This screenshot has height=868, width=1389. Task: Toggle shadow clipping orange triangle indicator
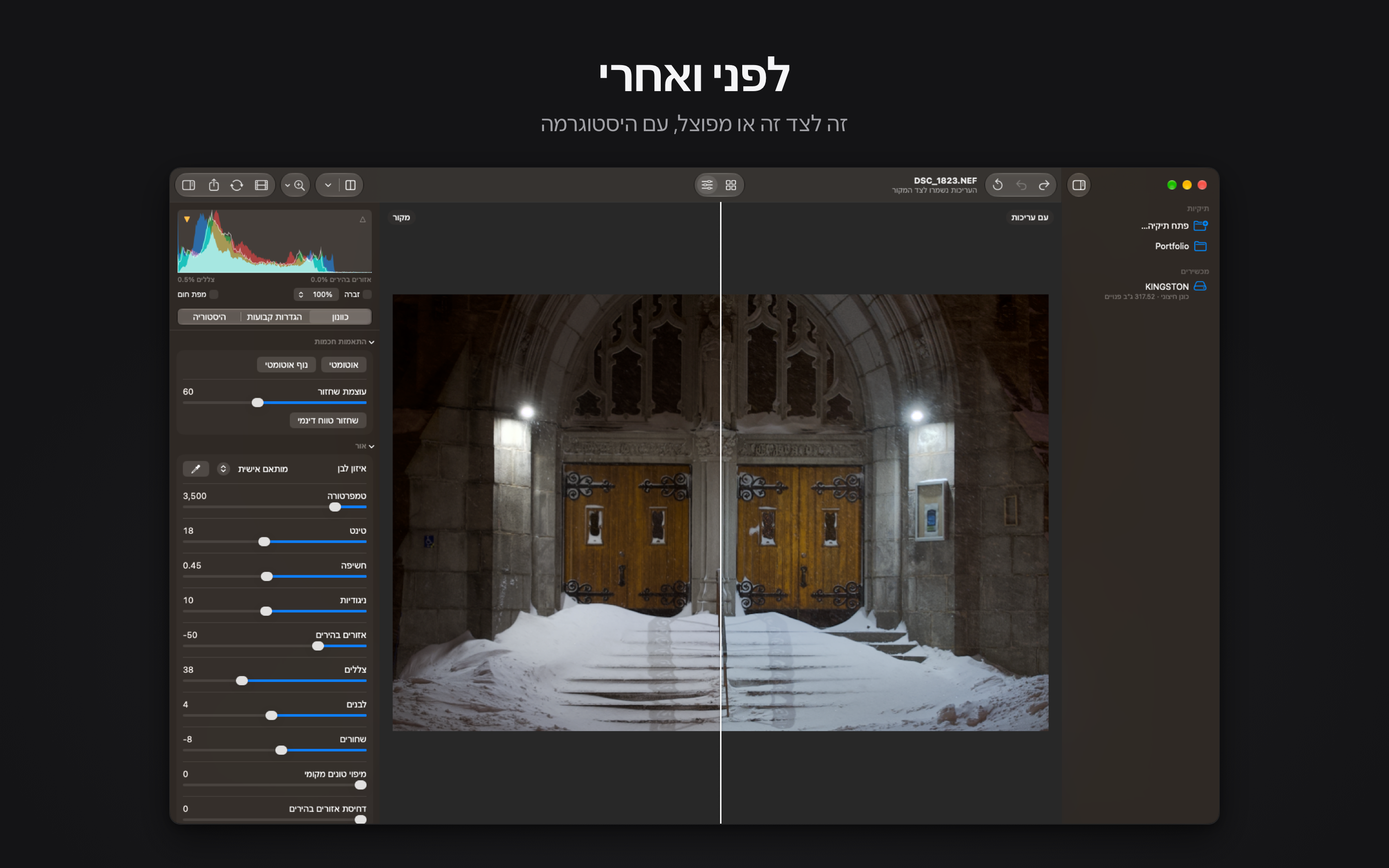187,219
